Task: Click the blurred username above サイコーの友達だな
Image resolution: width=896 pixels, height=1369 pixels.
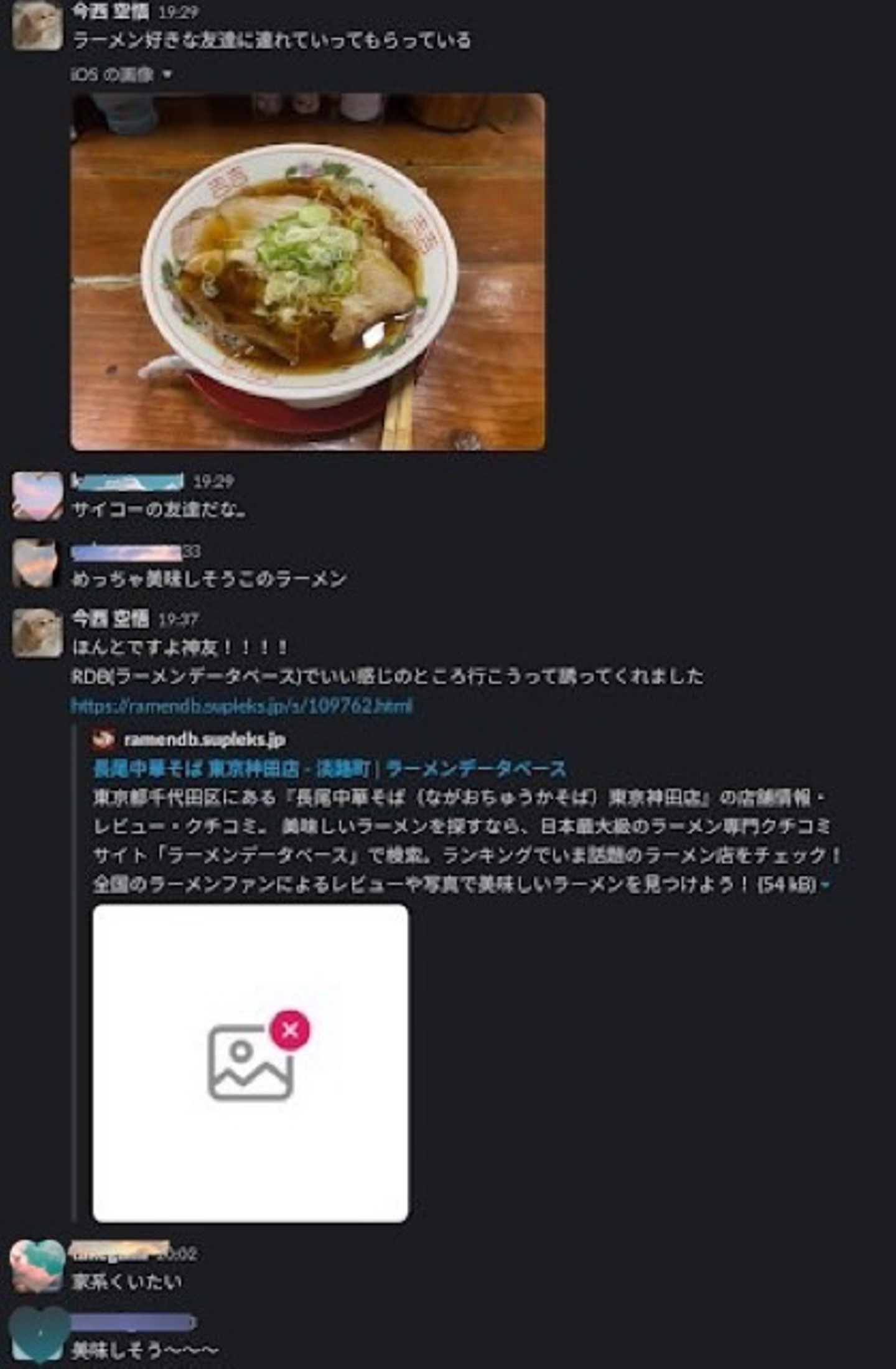Action: pyautogui.click(x=127, y=481)
